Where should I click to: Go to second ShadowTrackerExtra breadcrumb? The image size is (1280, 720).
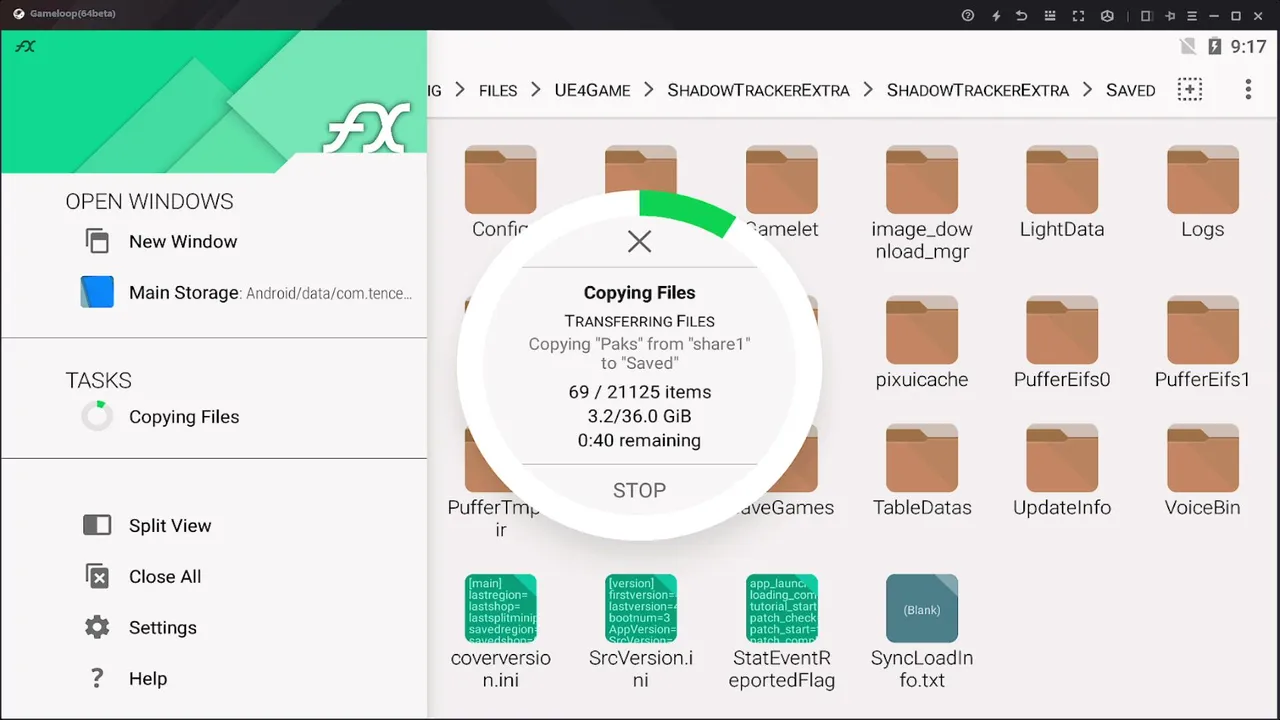(x=978, y=90)
